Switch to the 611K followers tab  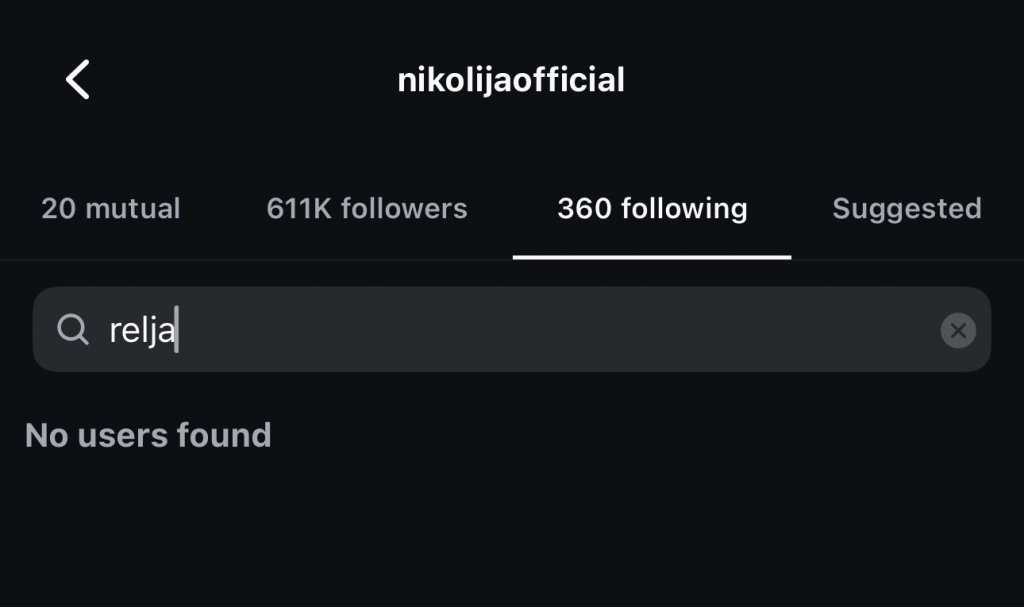(367, 208)
